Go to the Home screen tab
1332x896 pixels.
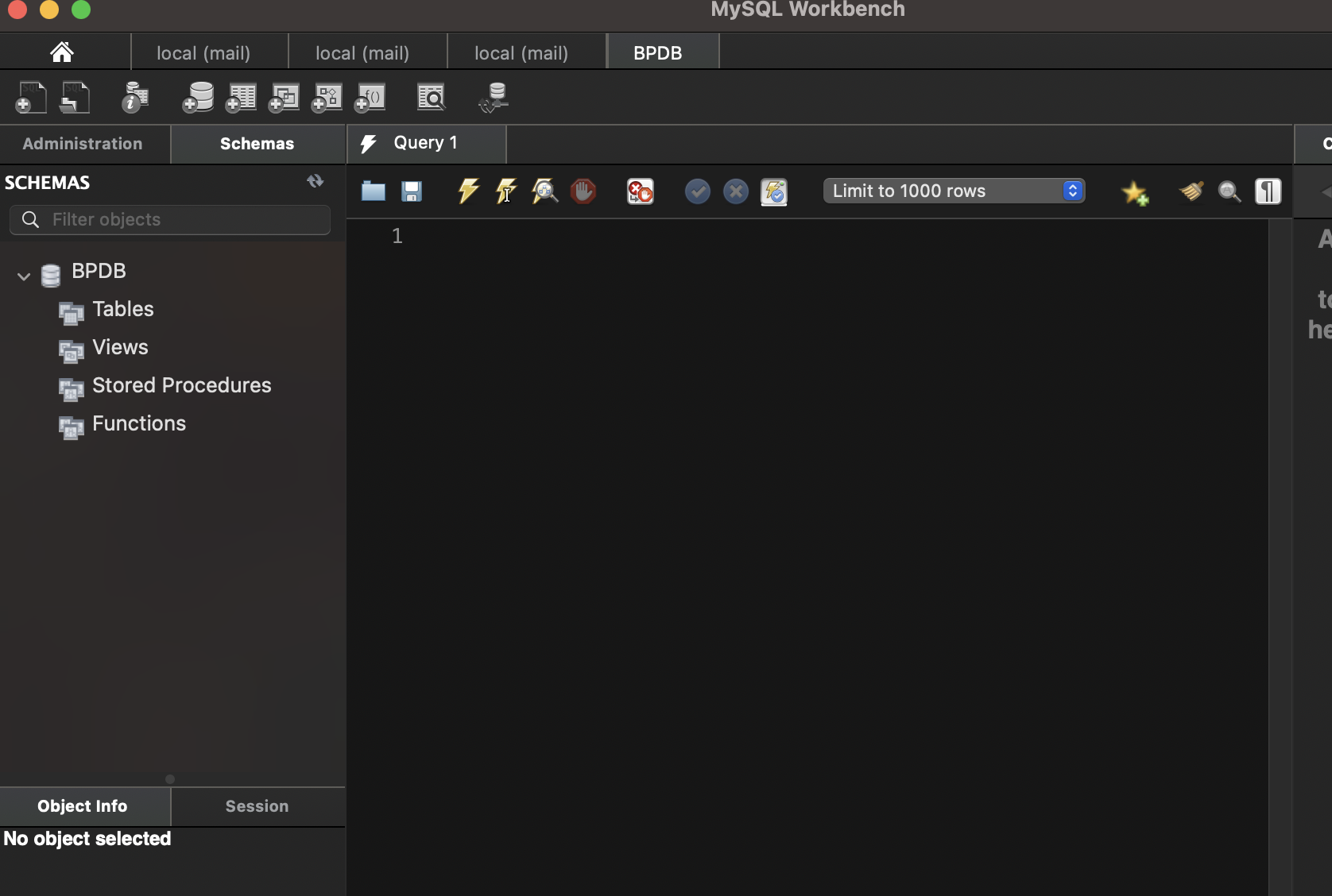(x=62, y=52)
